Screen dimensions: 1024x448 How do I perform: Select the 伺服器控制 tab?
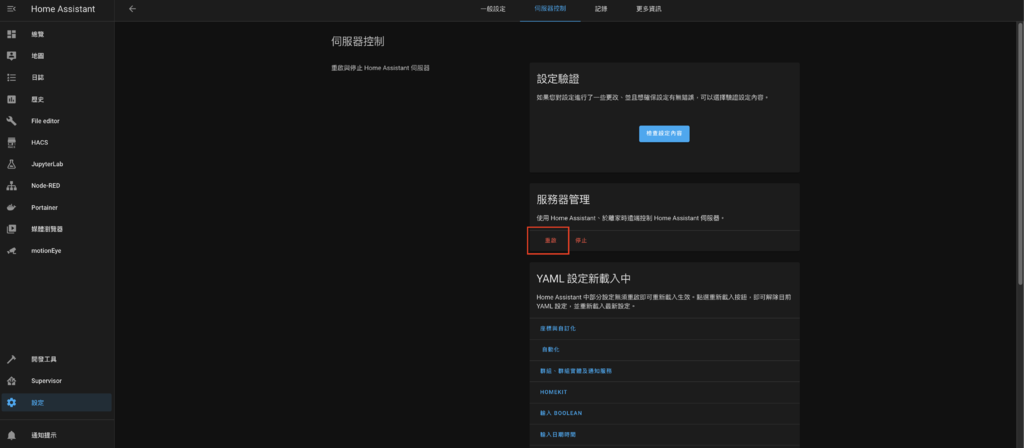(x=550, y=10)
